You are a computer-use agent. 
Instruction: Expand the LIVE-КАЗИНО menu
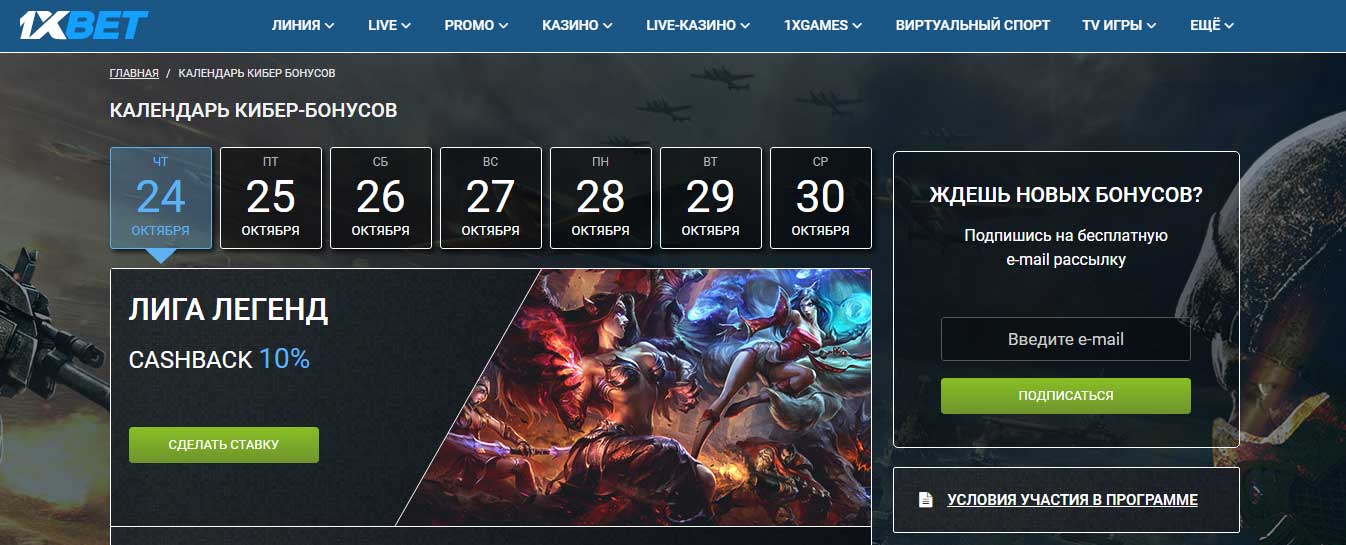698,25
